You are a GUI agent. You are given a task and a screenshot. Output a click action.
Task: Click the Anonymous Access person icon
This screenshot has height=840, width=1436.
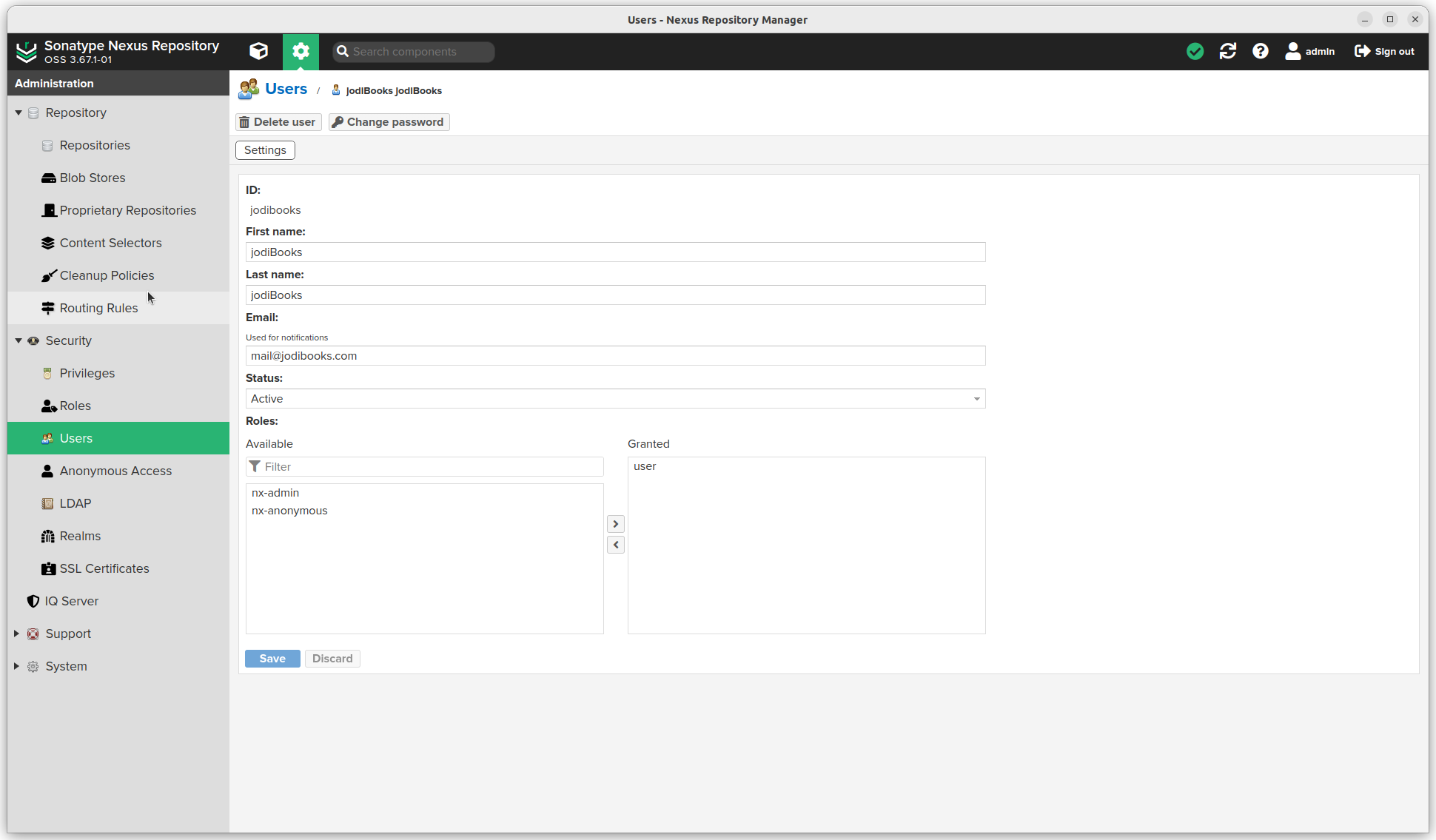coord(47,471)
